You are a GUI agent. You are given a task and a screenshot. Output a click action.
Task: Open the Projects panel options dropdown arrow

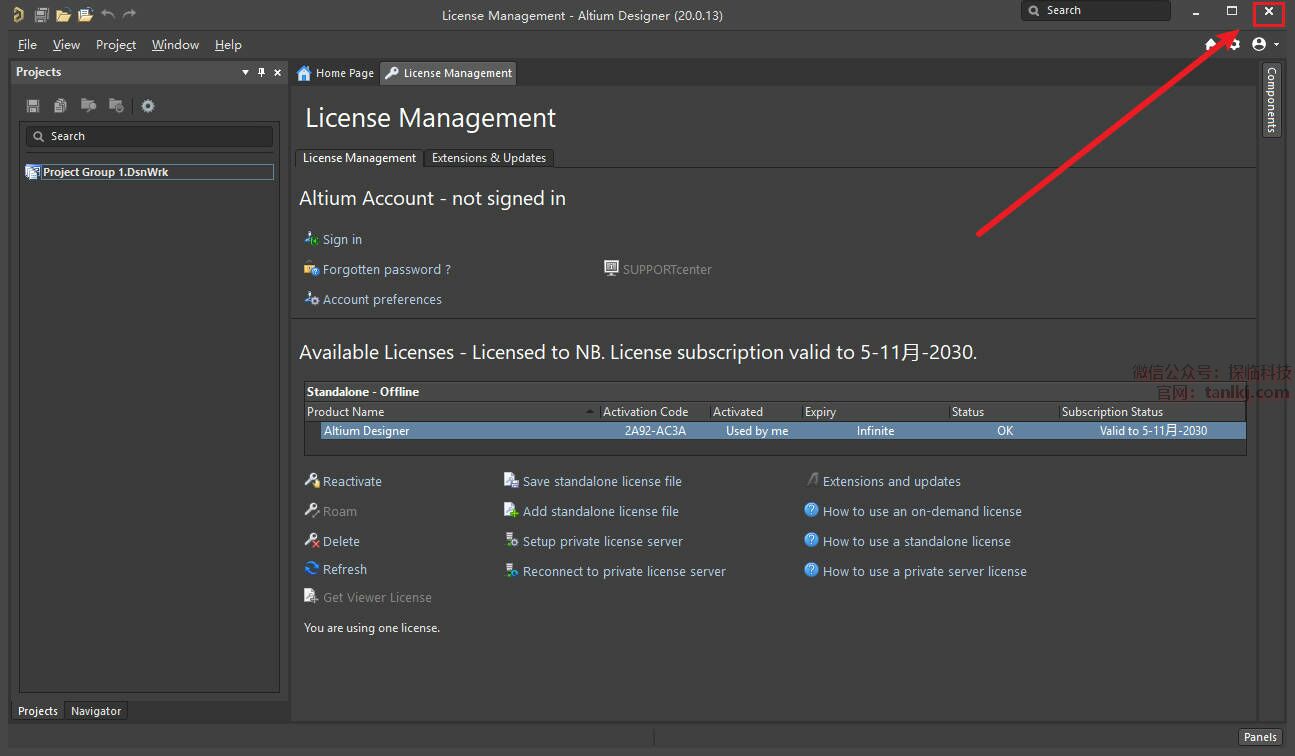[246, 72]
